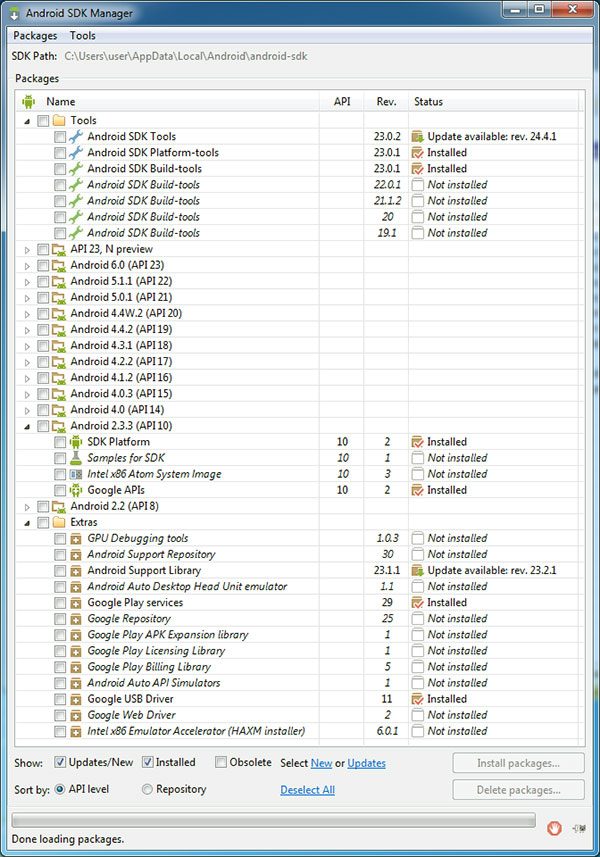Click the SDK Path text field
Screen dimensions: 600x857
click(186, 56)
